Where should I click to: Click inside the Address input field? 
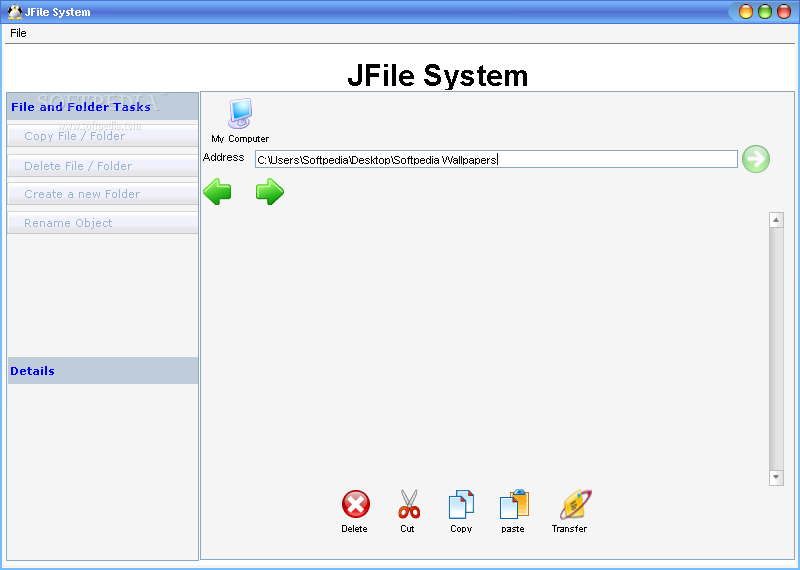496,159
